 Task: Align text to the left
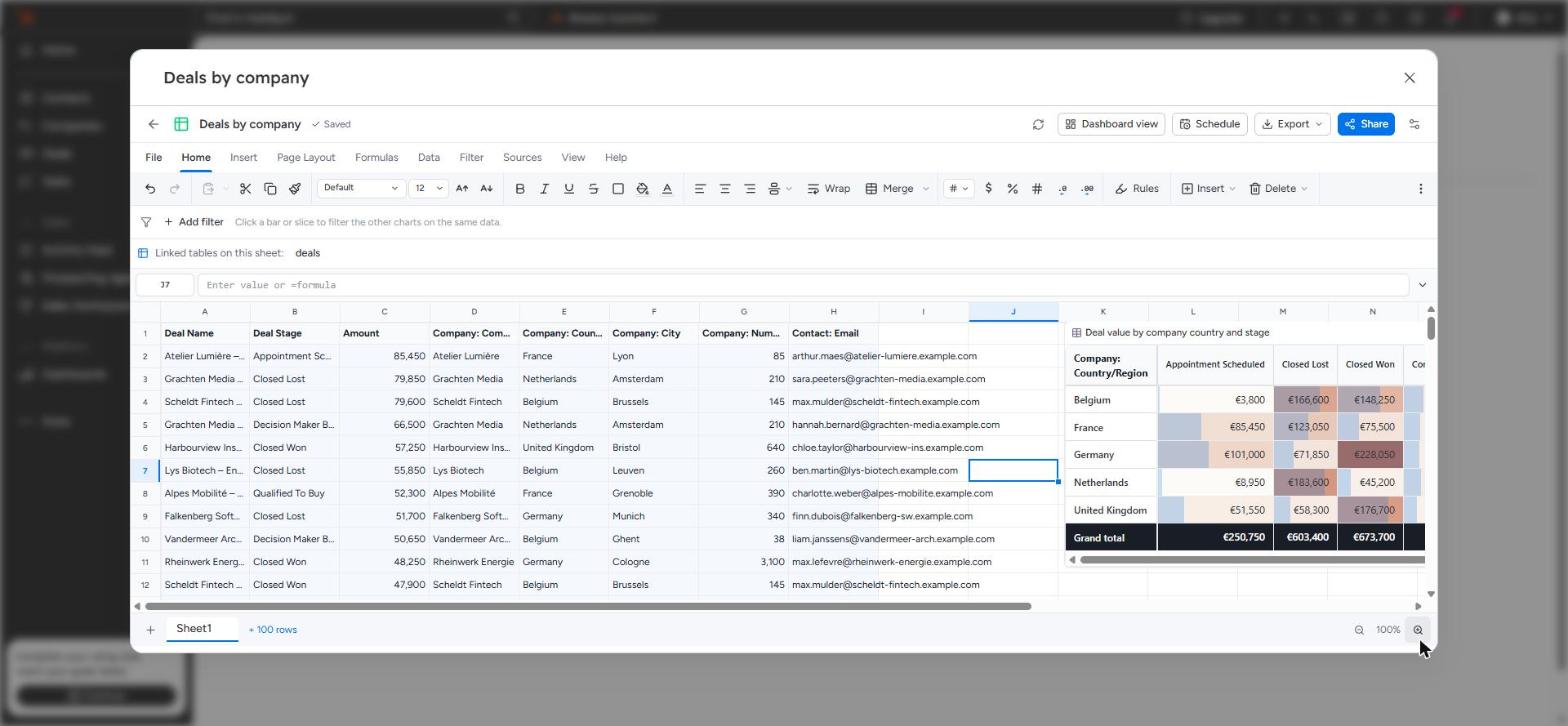coord(700,189)
